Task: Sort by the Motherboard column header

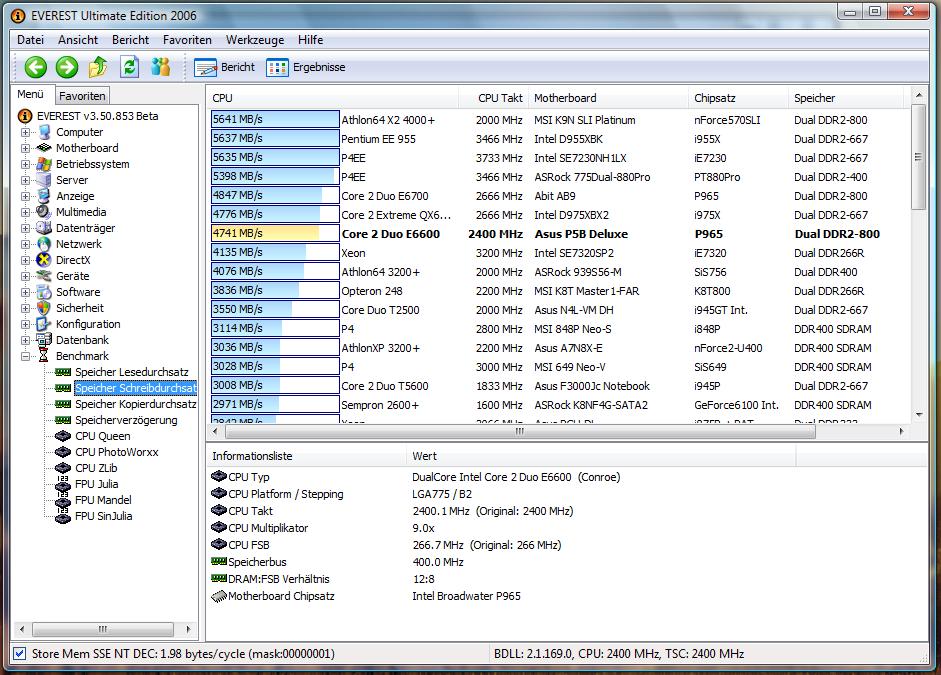Action: click(607, 98)
